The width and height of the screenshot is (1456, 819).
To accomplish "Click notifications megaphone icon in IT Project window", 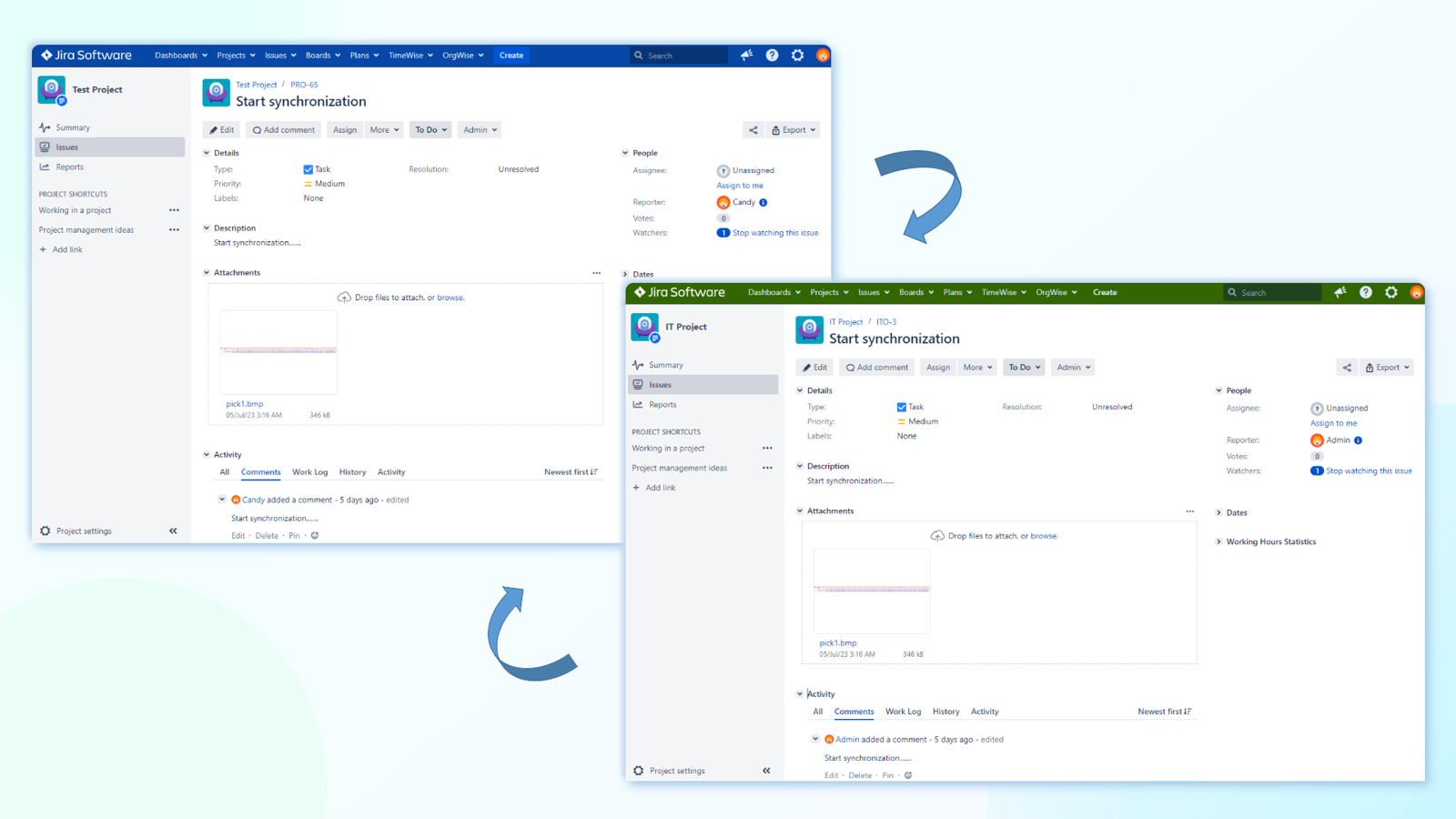I will 1340,292.
